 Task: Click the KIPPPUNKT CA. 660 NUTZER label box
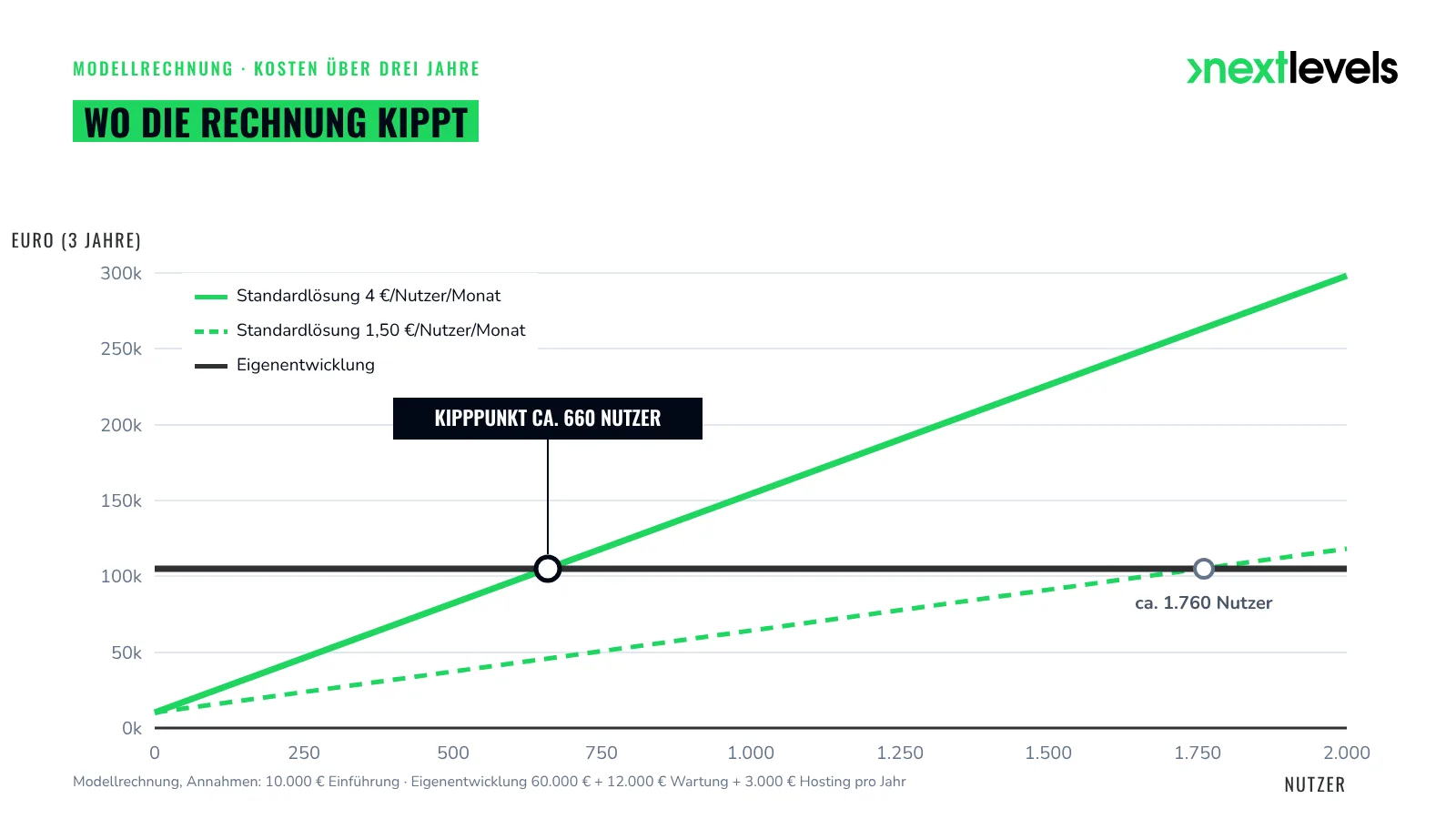pyautogui.click(x=548, y=419)
